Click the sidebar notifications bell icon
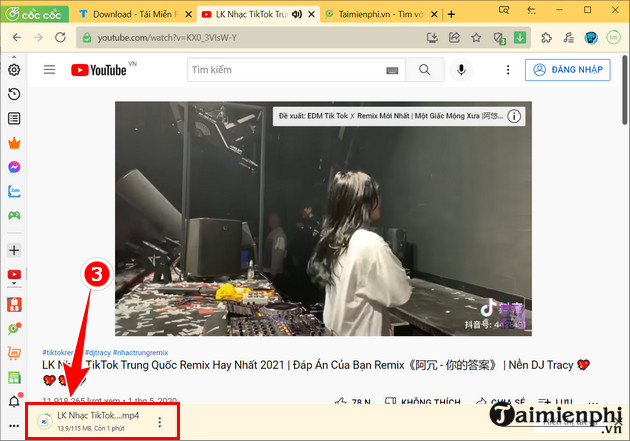The width and height of the screenshot is (630, 441). coord(14,401)
